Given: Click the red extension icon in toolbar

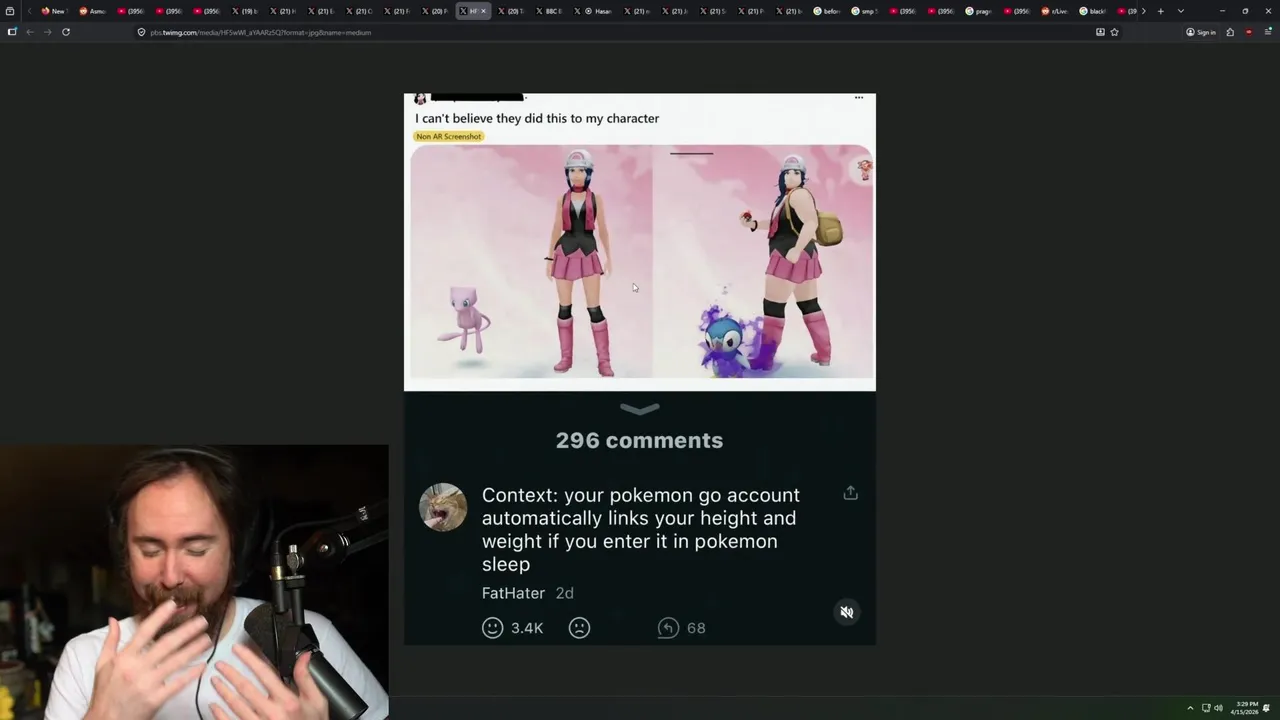Looking at the screenshot, I should [x=1249, y=32].
